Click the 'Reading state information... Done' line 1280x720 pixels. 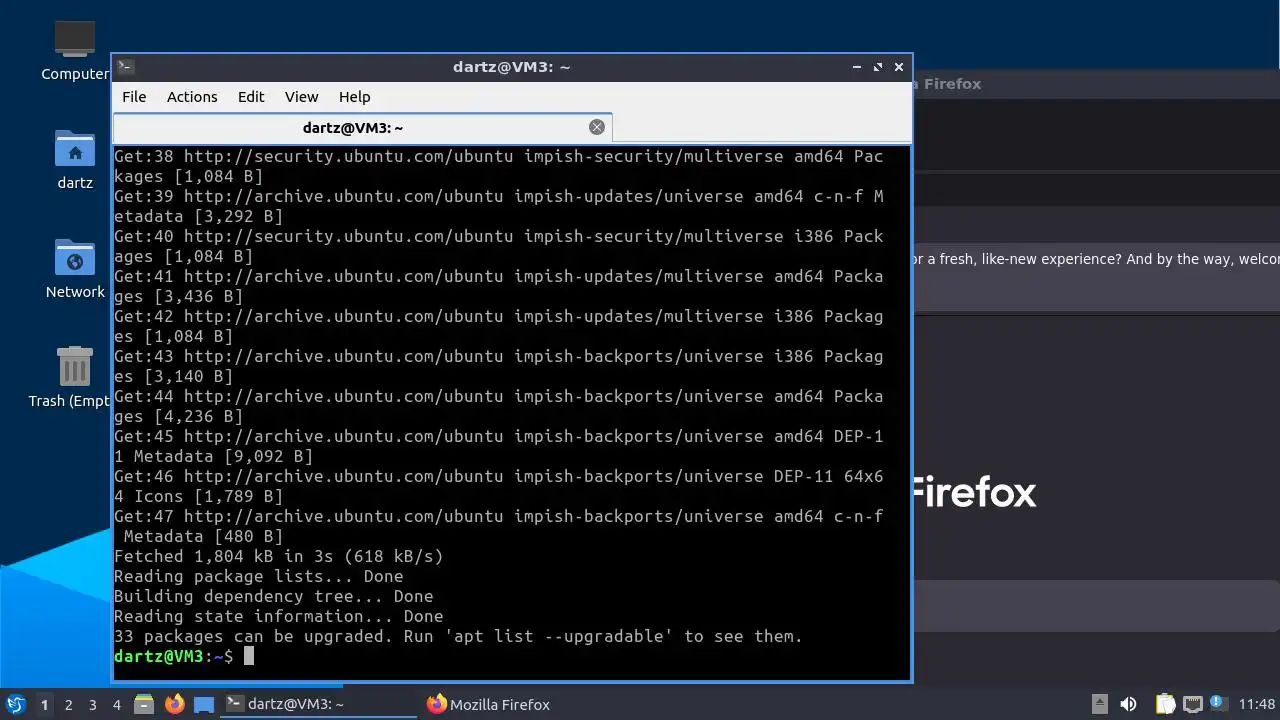click(278, 616)
